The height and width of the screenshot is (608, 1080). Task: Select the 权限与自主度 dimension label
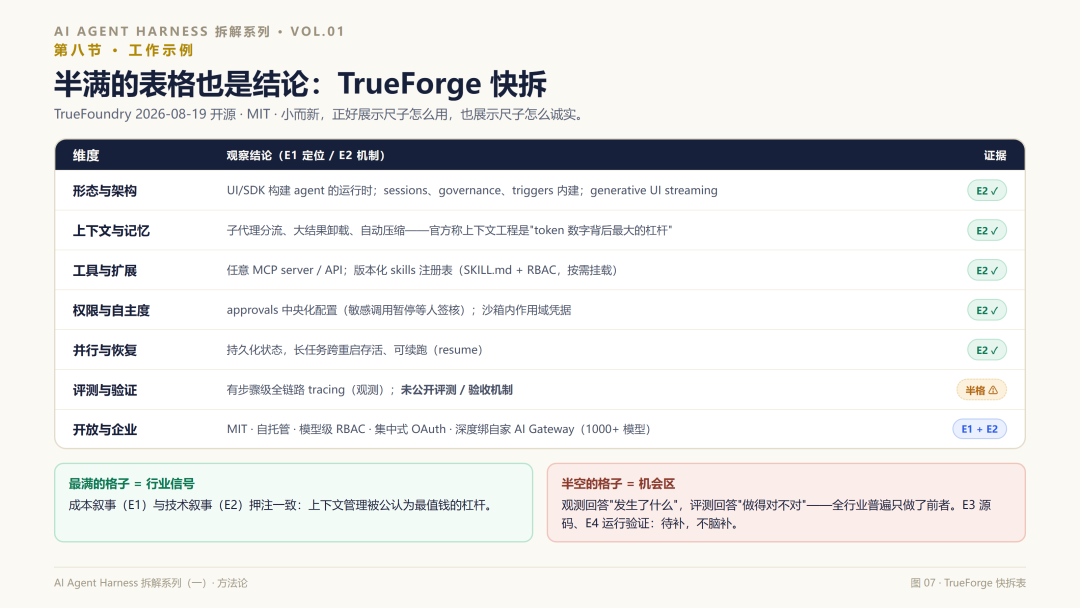click(111, 311)
